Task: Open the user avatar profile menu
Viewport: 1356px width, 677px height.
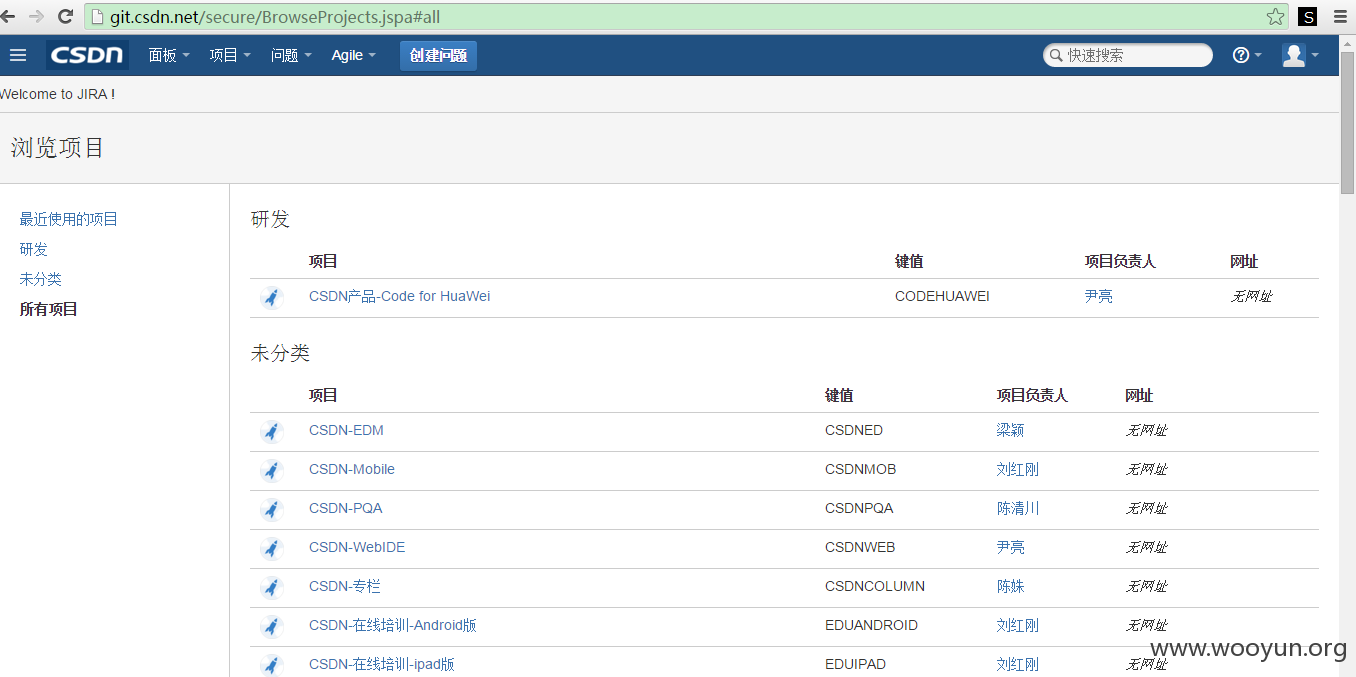Action: tap(1300, 55)
